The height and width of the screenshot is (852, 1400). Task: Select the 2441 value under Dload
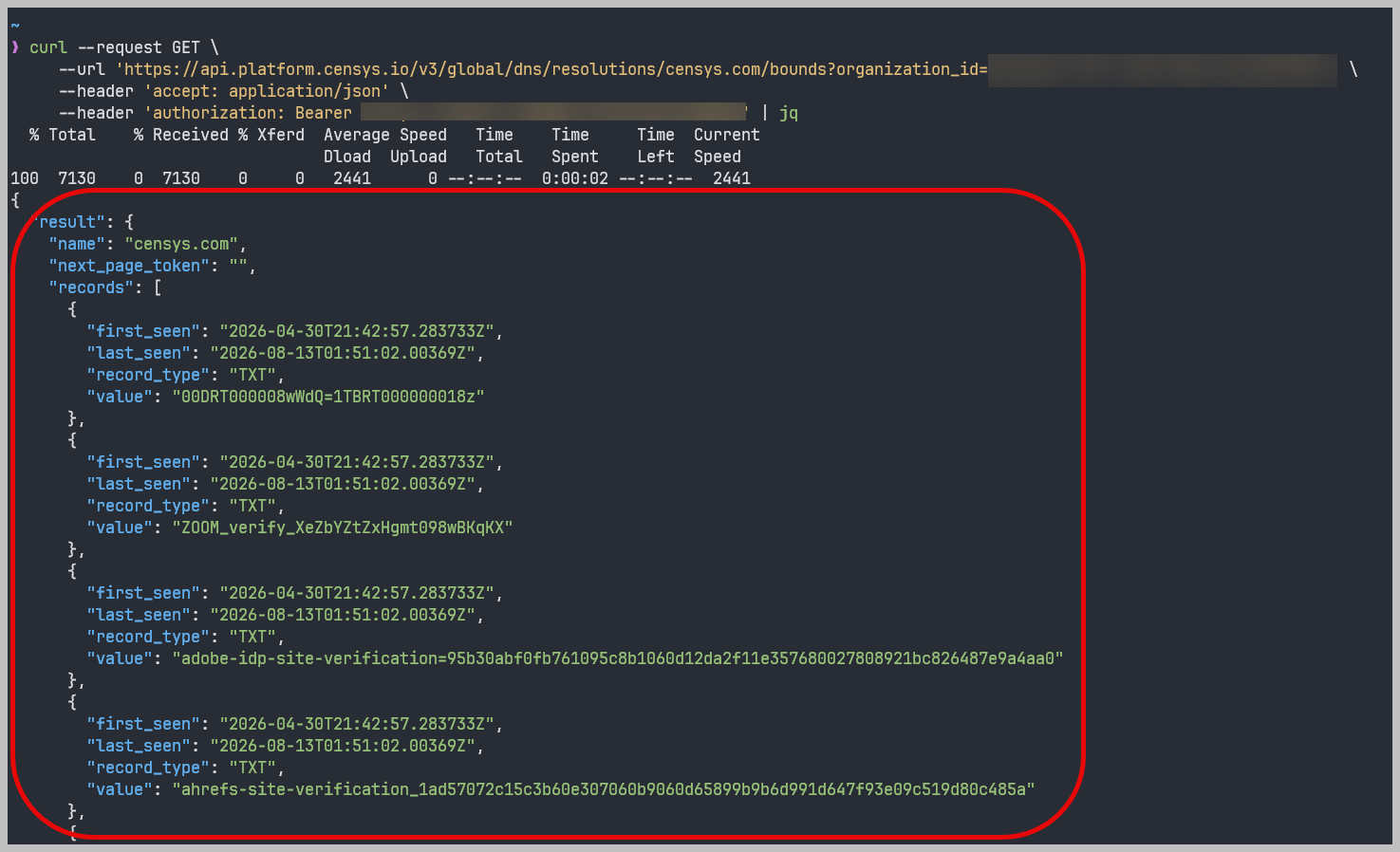(352, 178)
